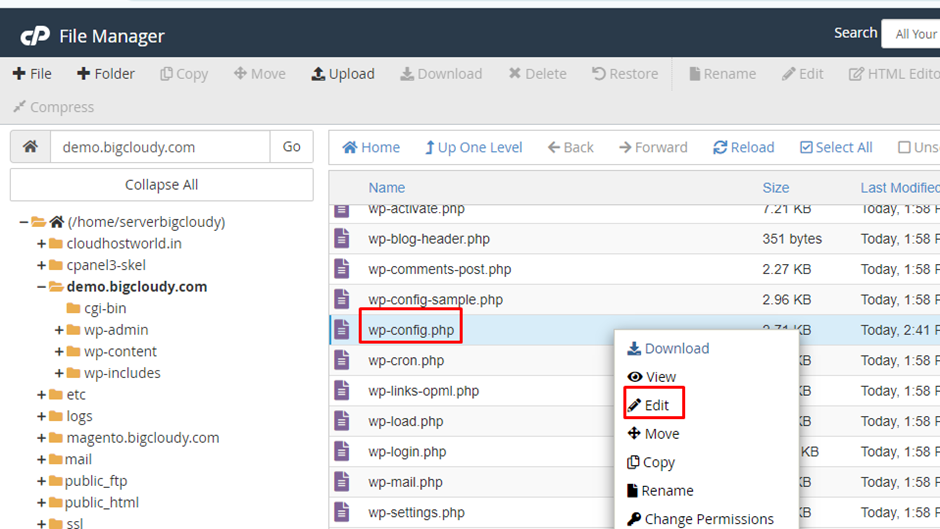Click the Copy toolbar button

click(x=184, y=74)
